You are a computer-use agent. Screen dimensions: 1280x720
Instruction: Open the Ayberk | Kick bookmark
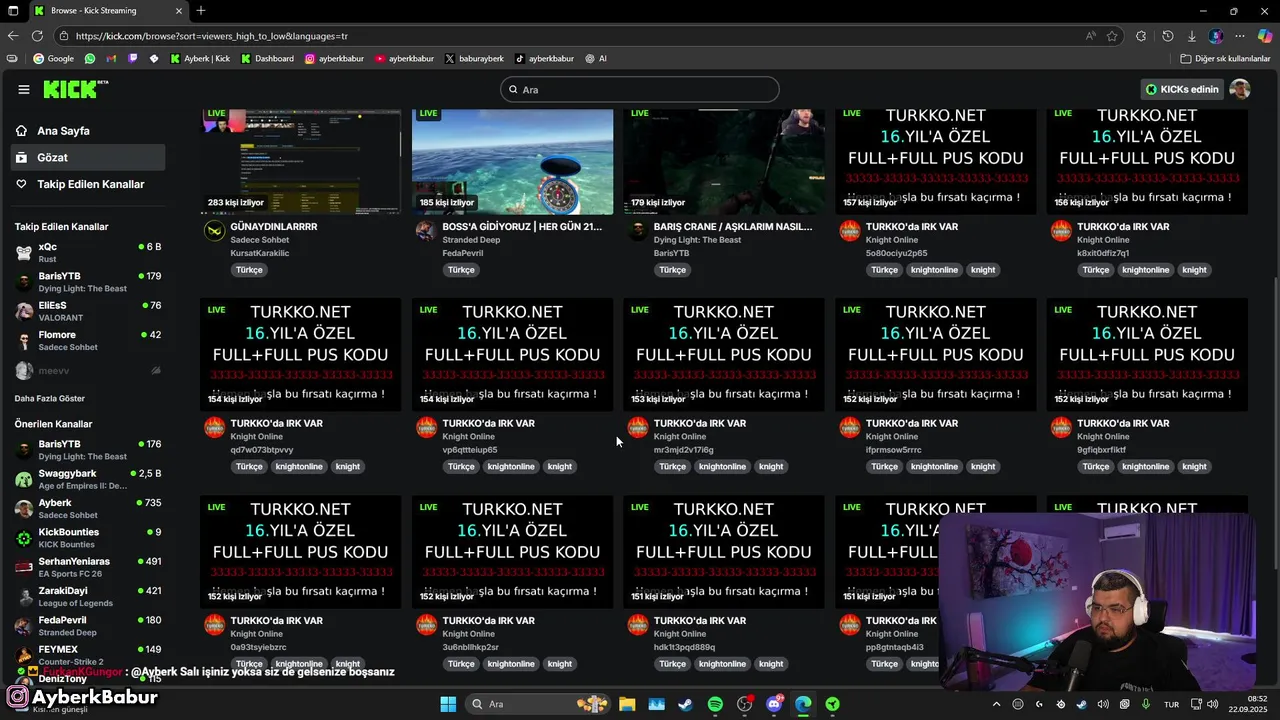200,59
